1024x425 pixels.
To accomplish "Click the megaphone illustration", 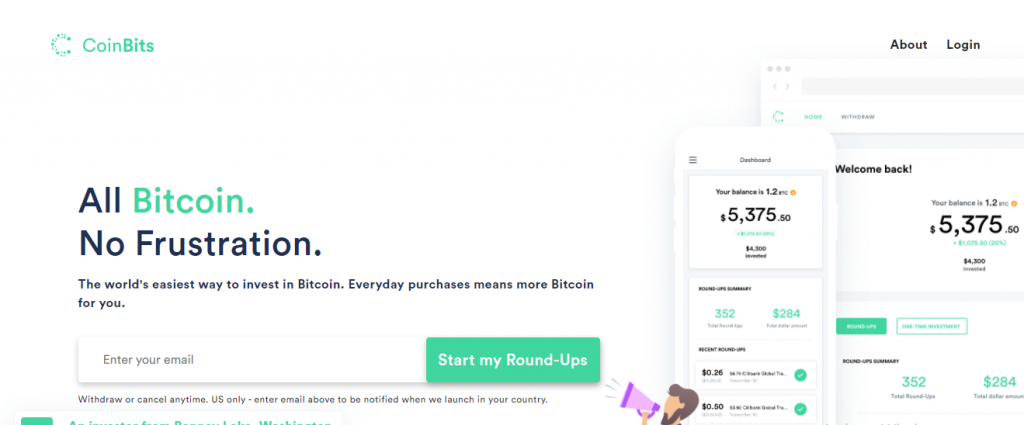I will click(629, 398).
